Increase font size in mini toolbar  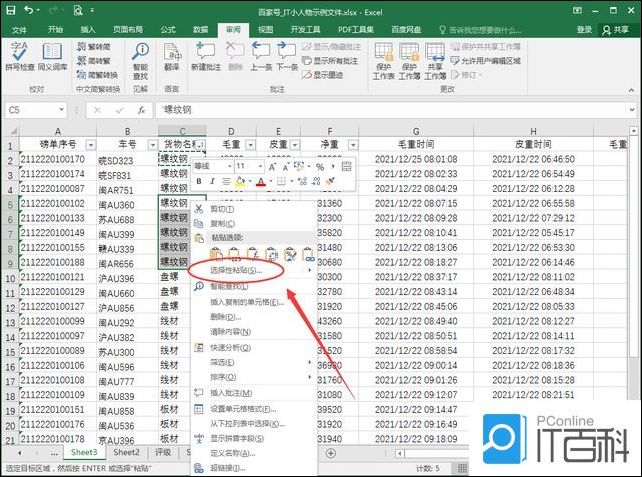[272, 166]
